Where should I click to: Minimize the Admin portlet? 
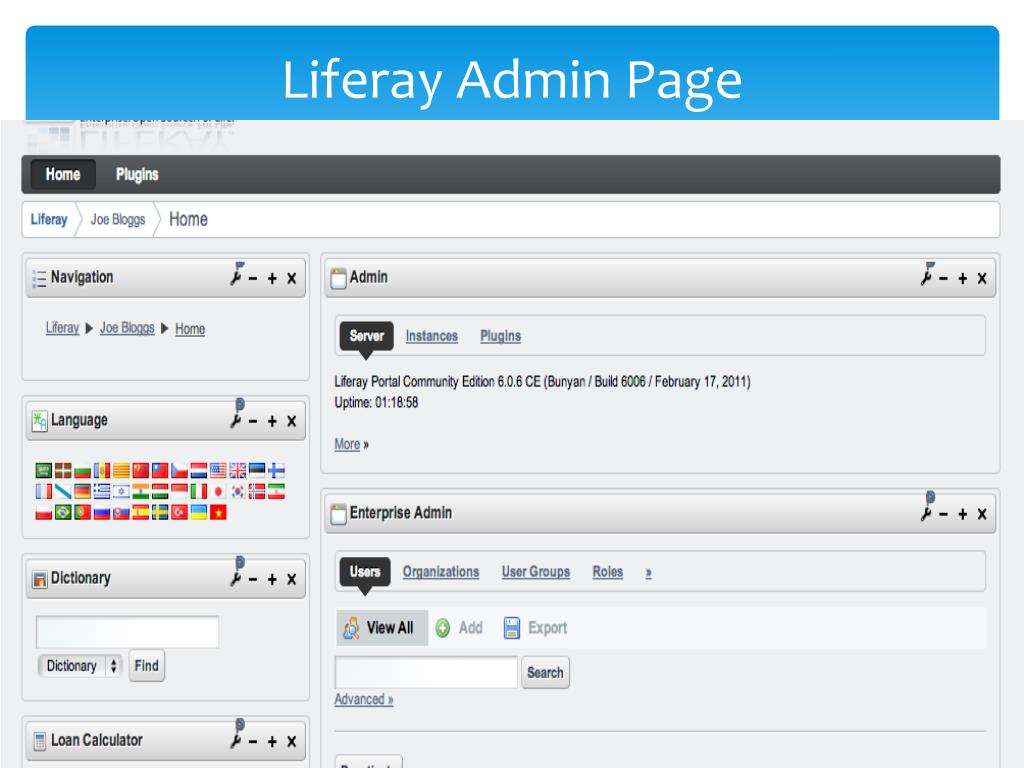pos(944,279)
